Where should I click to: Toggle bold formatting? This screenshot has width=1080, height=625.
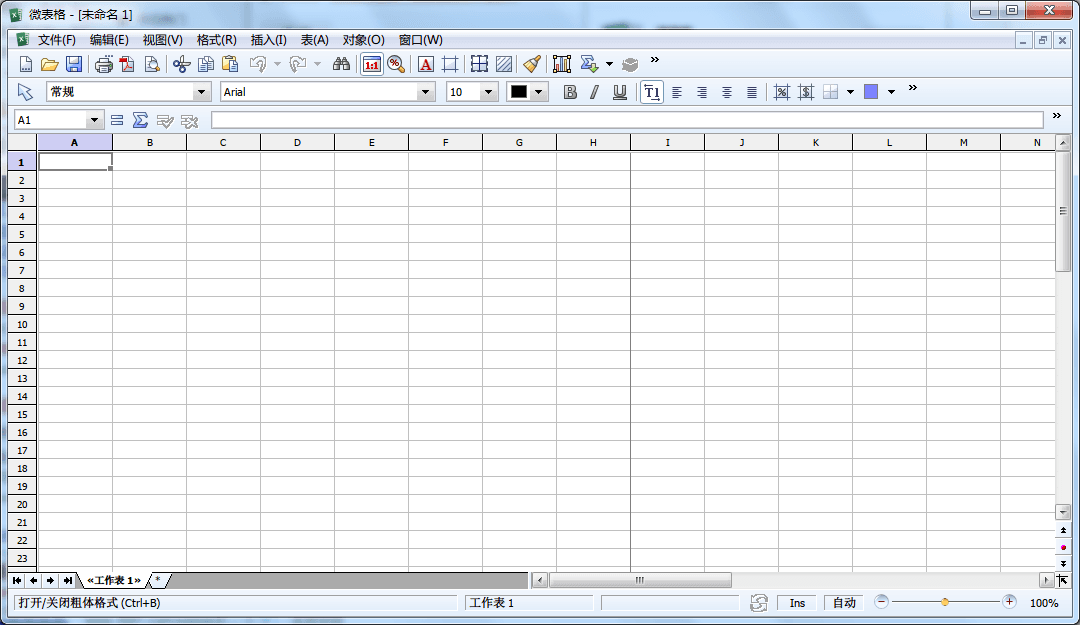click(x=570, y=92)
